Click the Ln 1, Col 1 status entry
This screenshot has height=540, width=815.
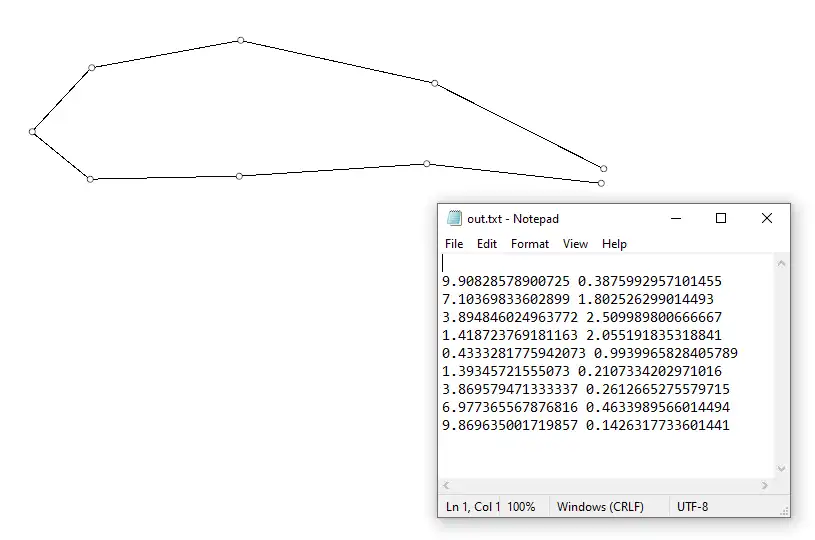(x=472, y=507)
